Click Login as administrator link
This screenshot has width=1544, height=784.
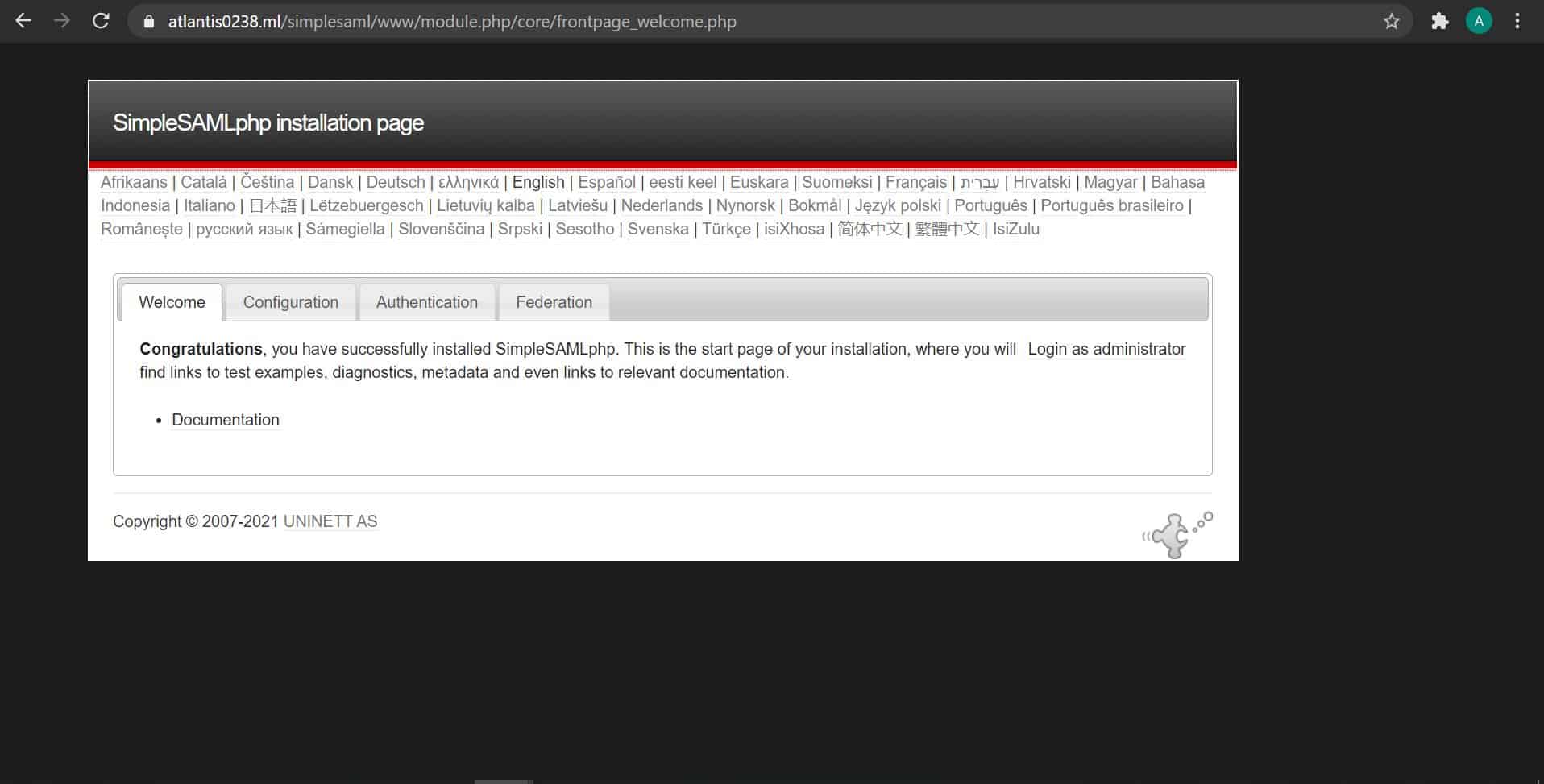(1106, 349)
